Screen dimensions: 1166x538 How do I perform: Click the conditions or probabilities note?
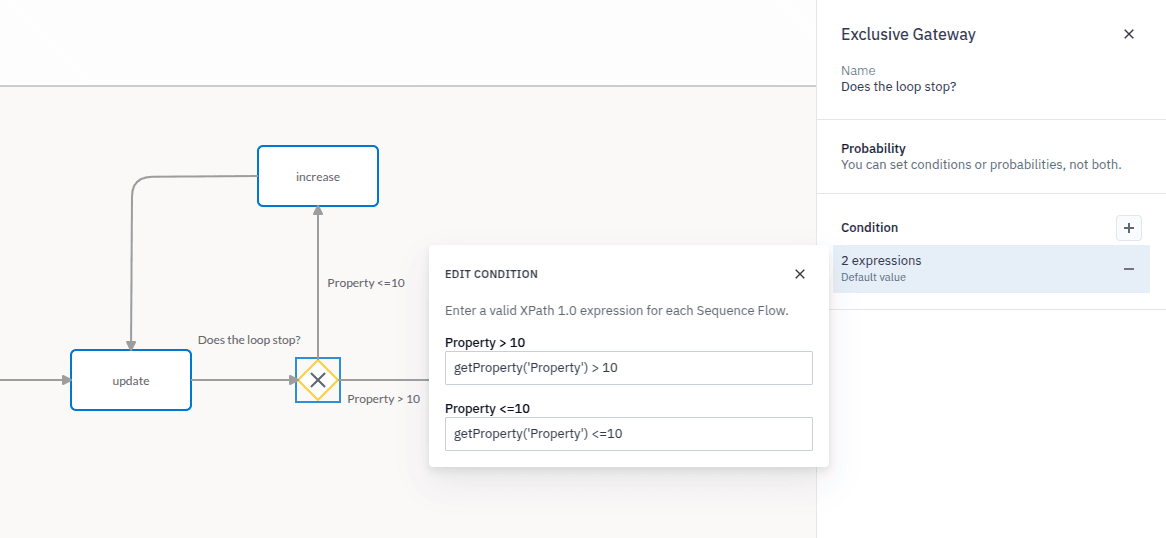pyautogui.click(x=981, y=164)
